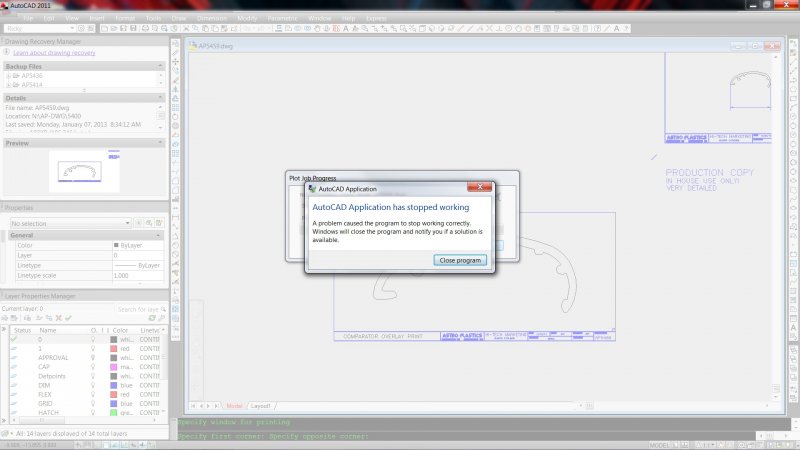Open the File menu
The width and height of the screenshot is (800, 450).
click(28, 18)
